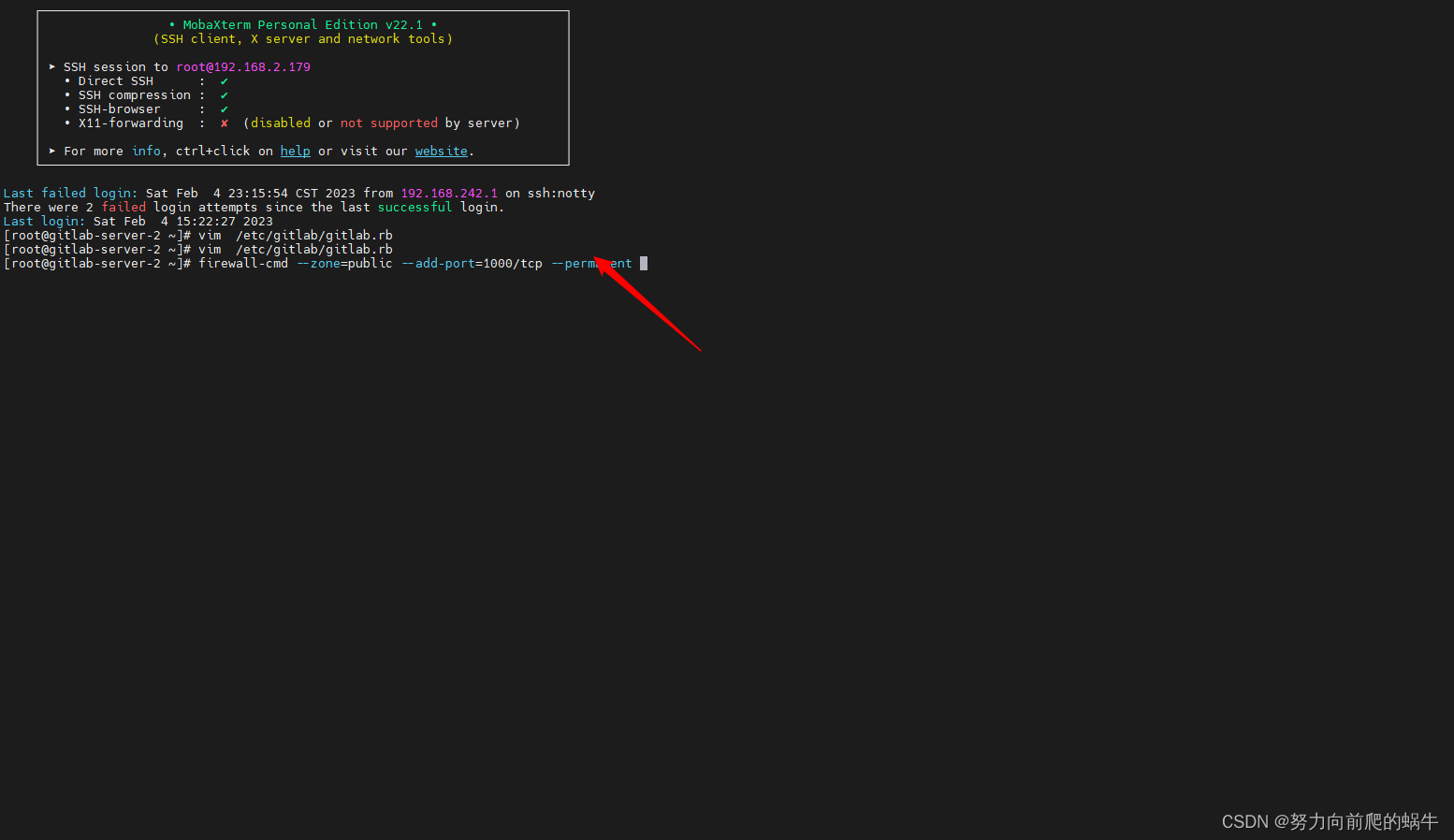Image resolution: width=1454 pixels, height=840 pixels.
Task: Visit the underlined "website" link
Action: coord(442,151)
